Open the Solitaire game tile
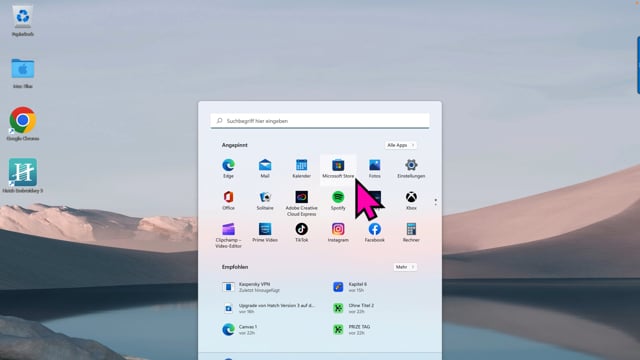The height and width of the screenshot is (360, 640). (x=265, y=201)
